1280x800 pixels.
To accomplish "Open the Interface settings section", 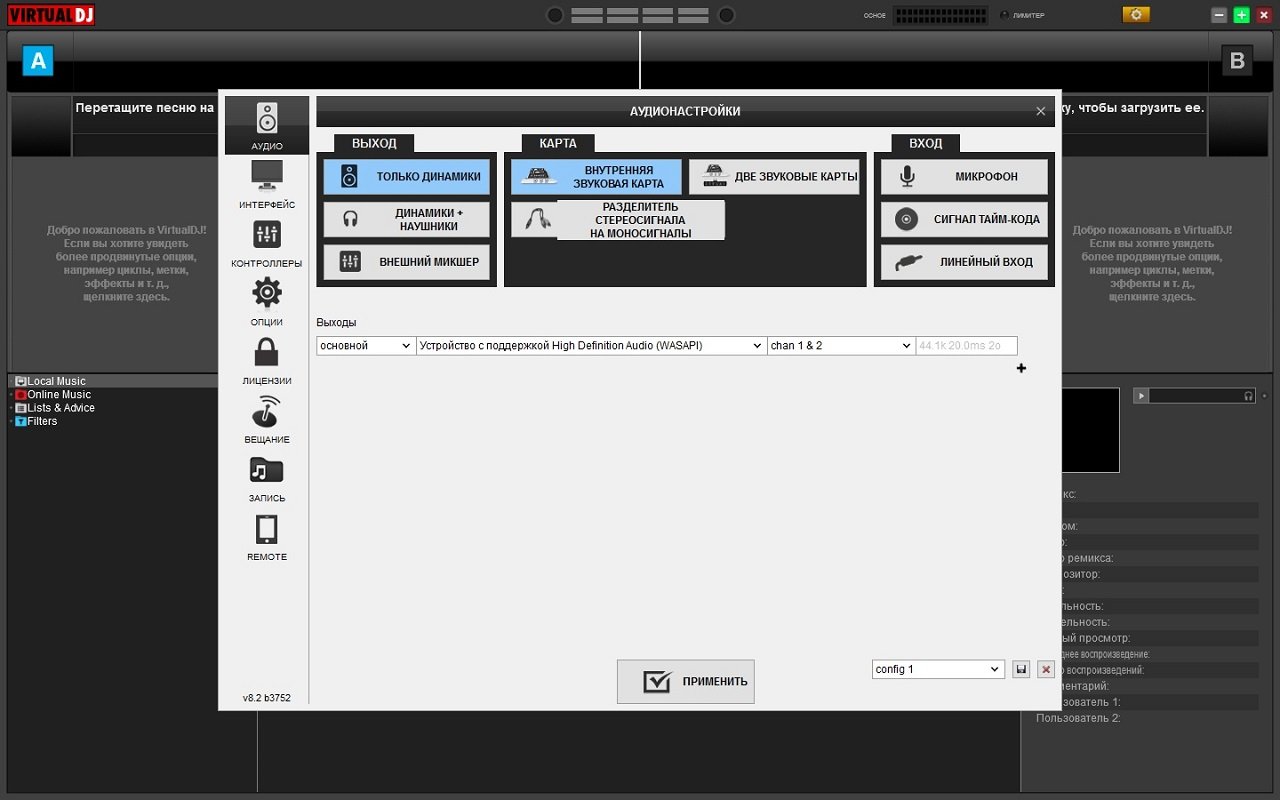I will (267, 184).
